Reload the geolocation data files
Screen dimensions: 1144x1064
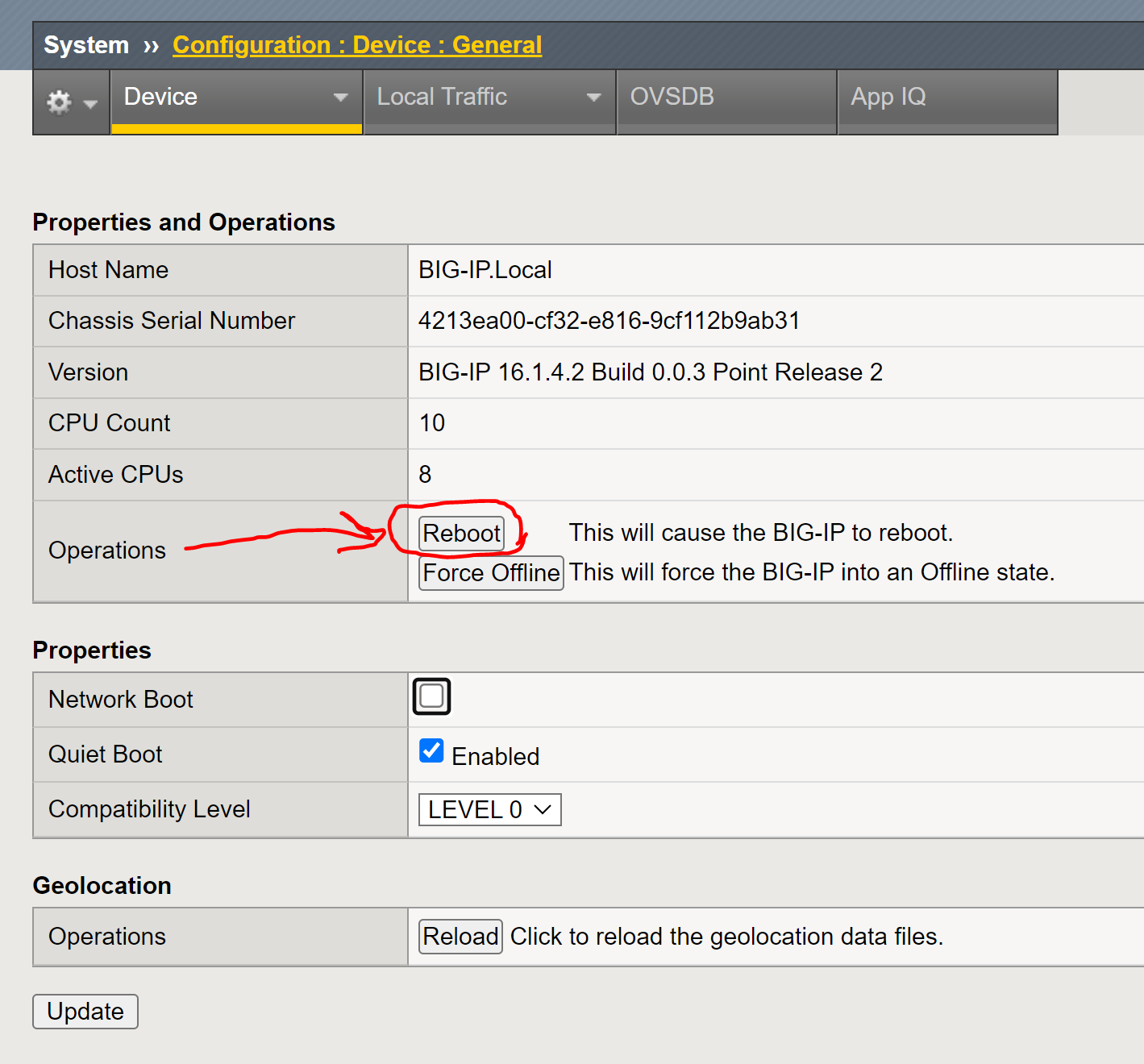point(460,936)
